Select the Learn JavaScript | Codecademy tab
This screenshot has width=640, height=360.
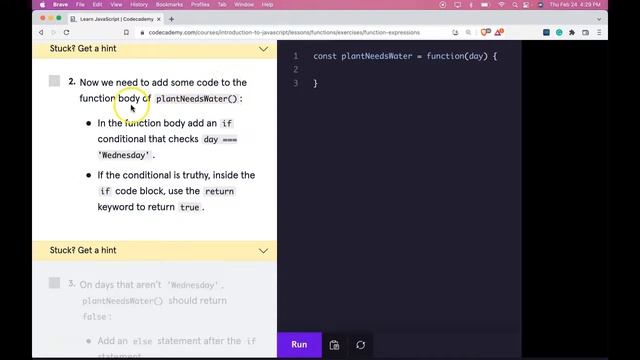pyautogui.click(x=116, y=19)
